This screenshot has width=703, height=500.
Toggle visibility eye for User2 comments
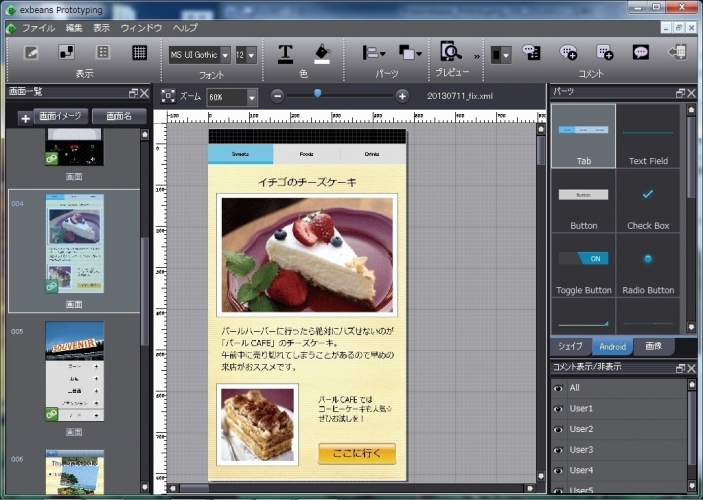pos(558,430)
